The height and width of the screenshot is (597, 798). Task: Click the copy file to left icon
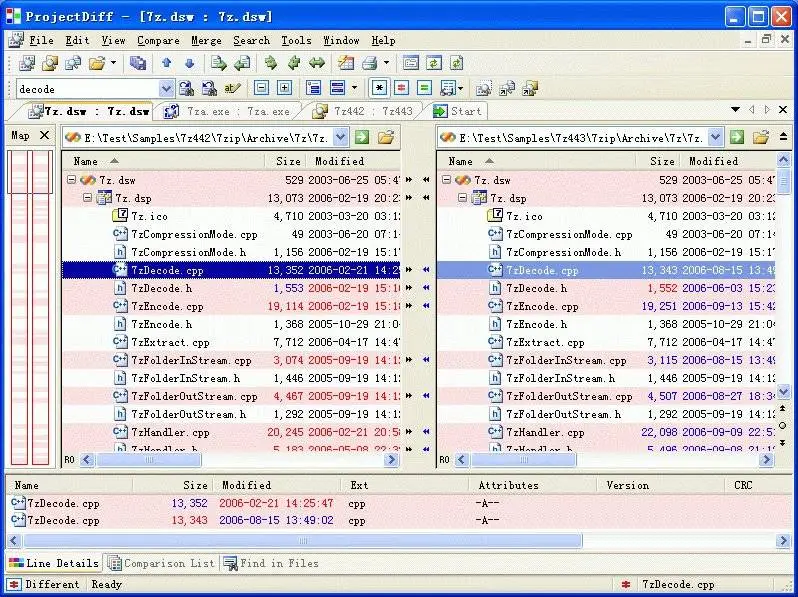(242, 63)
